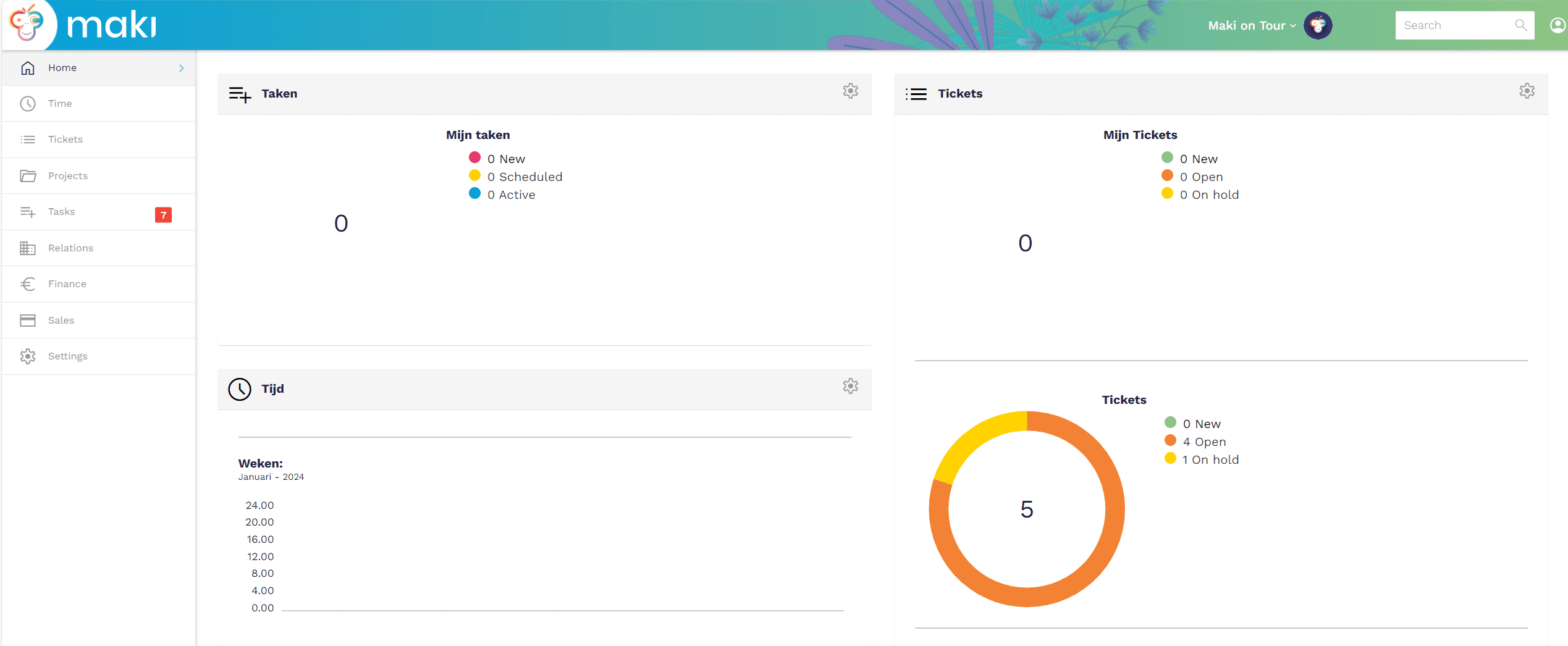Open Tickets widget settings gear
This screenshot has height=646, width=1568.
pos(1527,91)
